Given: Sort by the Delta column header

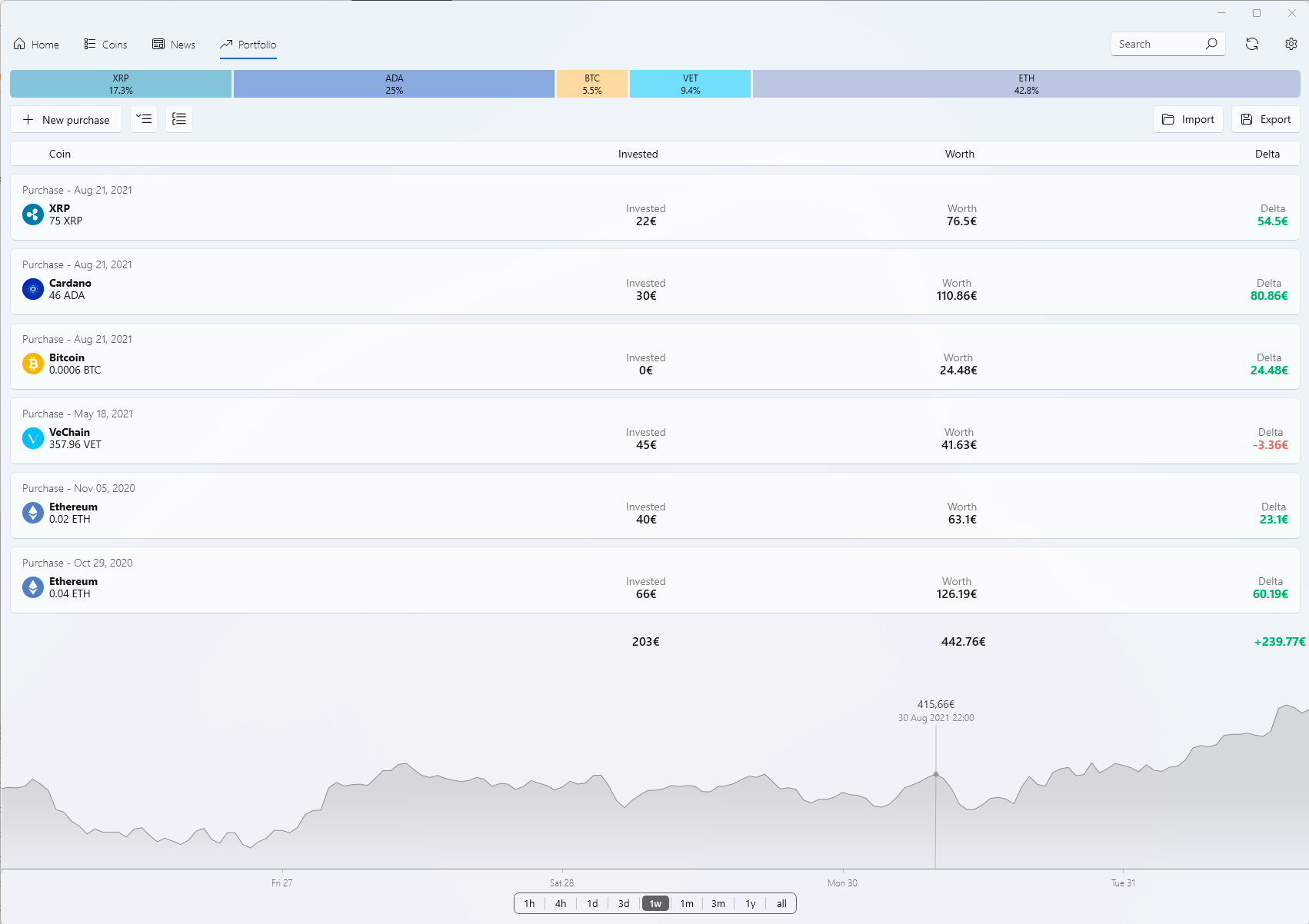Looking at the screenshot, I should [x=1267, y=154].
